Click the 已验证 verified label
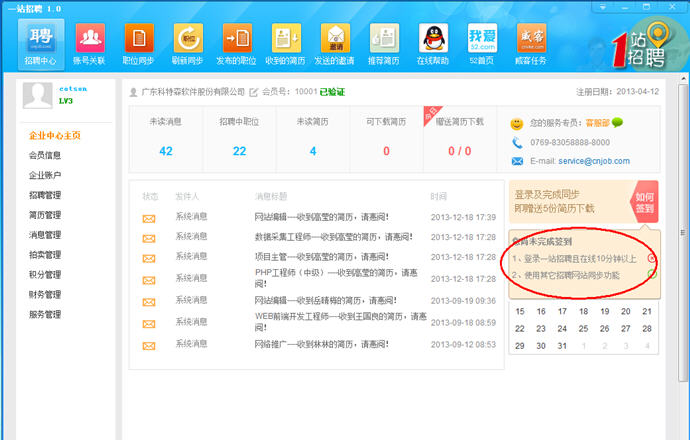690x440 pixels. (332, 92)
